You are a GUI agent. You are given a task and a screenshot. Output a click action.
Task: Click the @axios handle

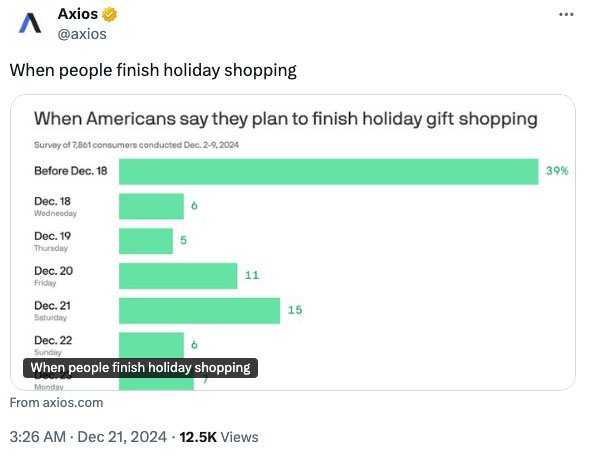coord(82,34)
